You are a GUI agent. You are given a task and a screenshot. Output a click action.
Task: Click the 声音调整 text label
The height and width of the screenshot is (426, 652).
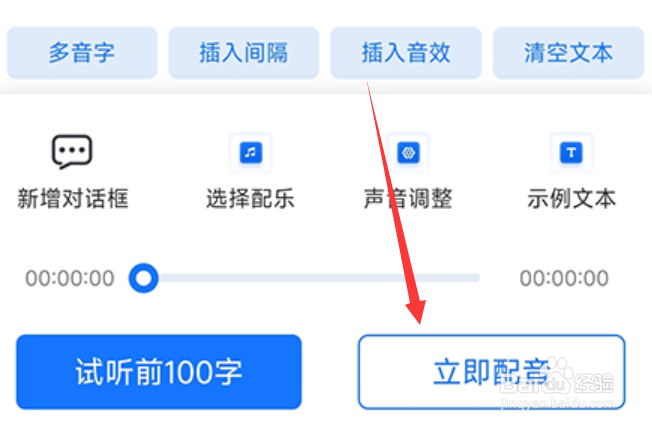pos(408,198)
